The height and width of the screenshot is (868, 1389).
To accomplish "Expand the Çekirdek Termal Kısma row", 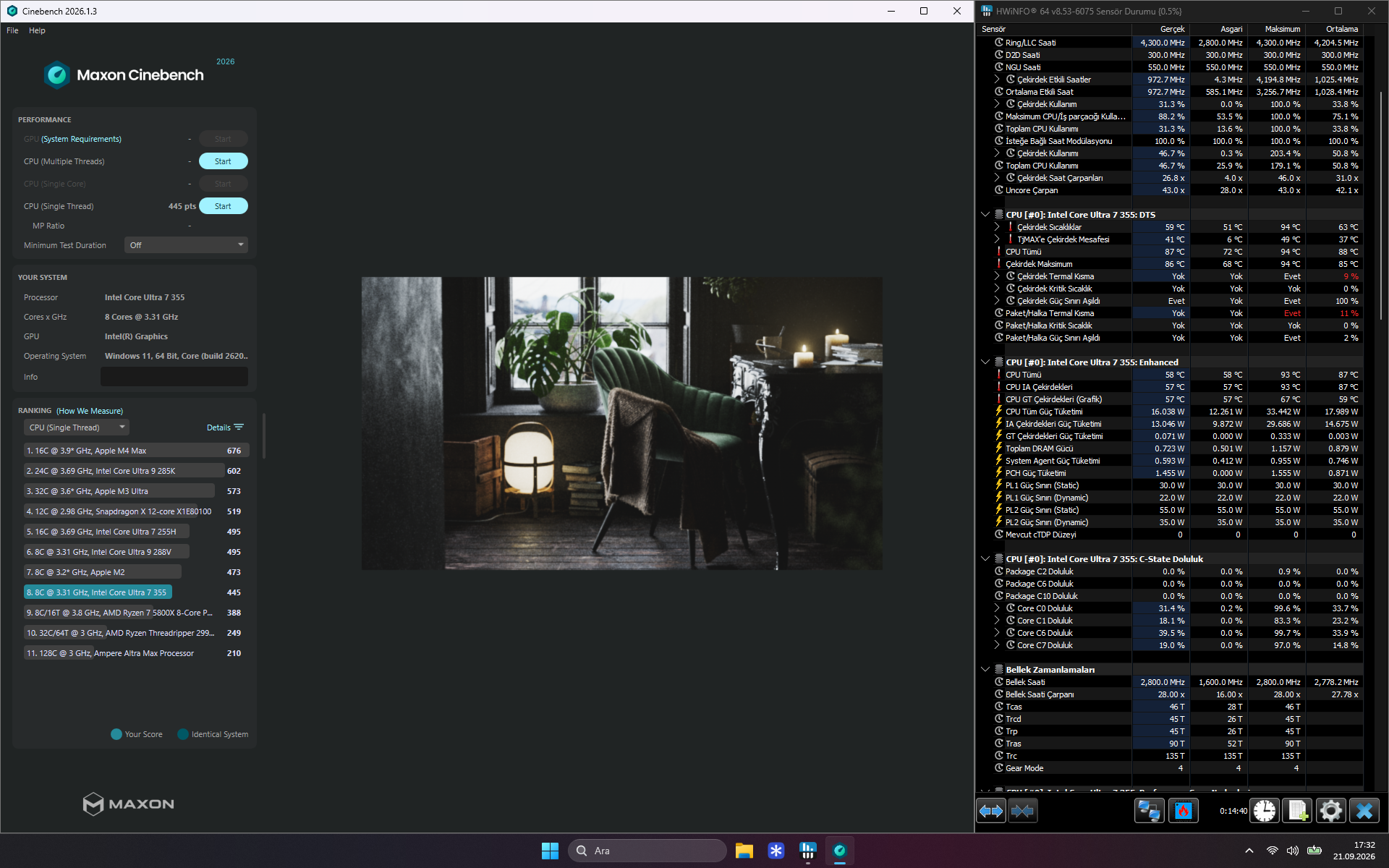I will click(x=997, y=276).
